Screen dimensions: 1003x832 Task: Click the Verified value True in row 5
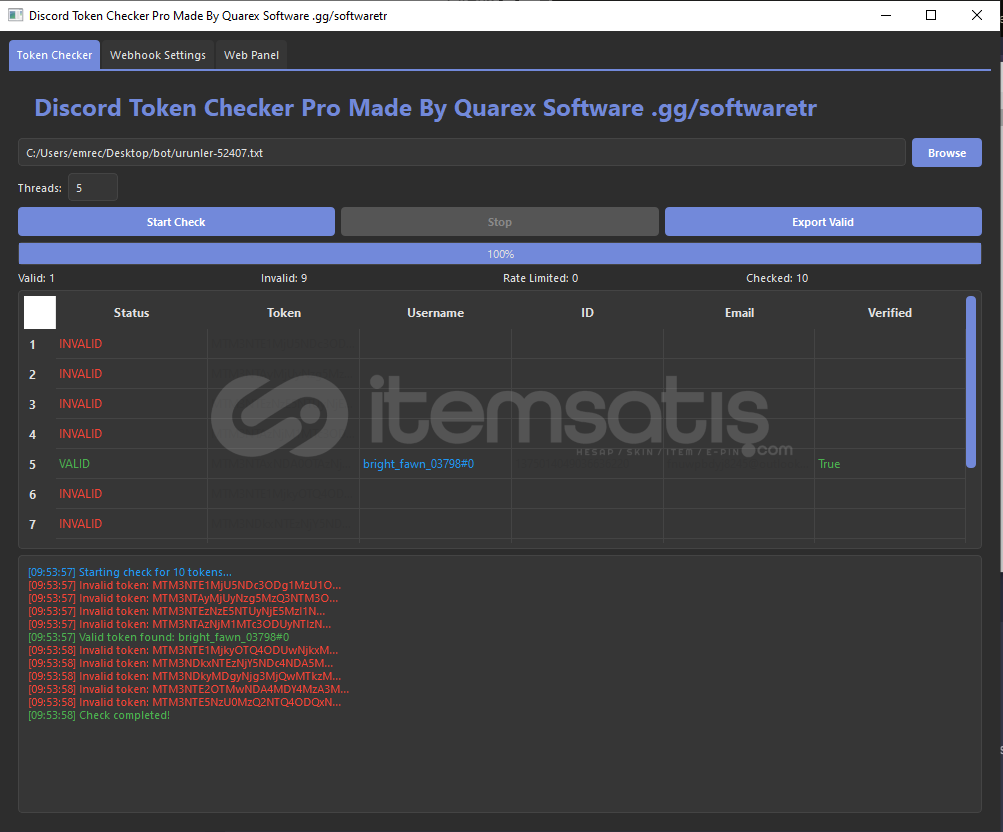pyautogui.click(x=829, y=464)
